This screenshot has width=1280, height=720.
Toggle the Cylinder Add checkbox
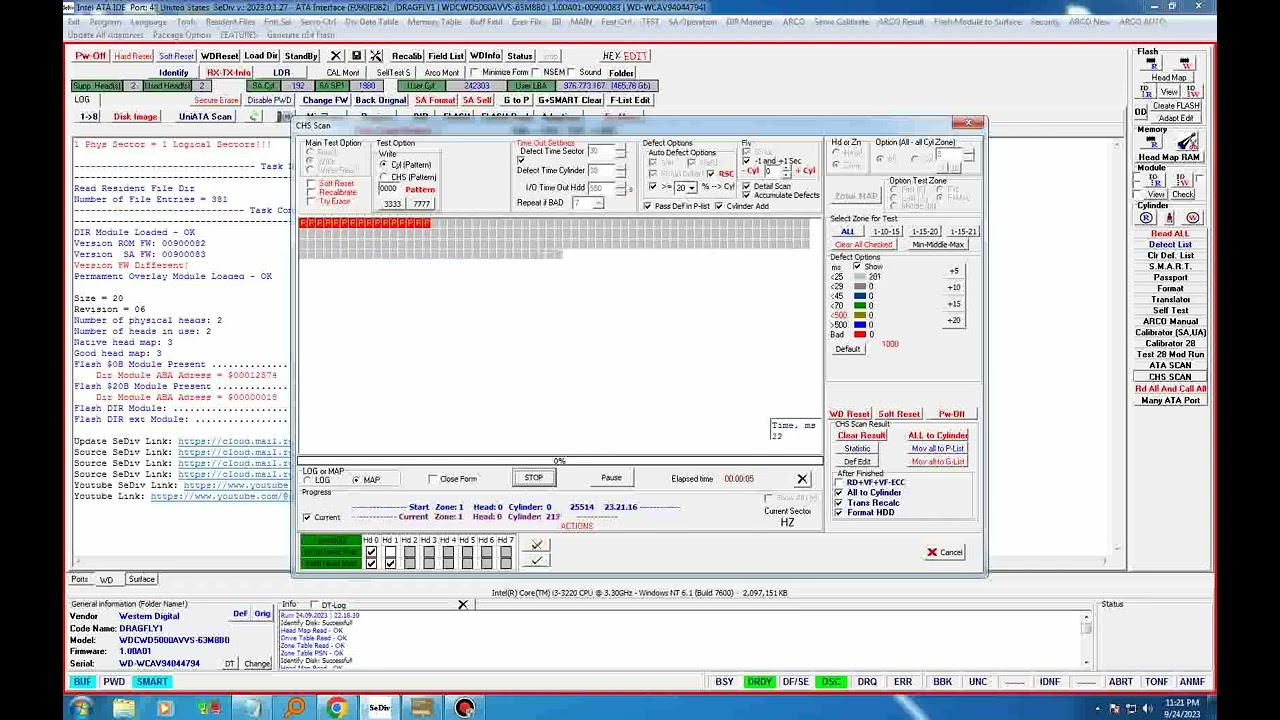click(x=719, y=206)
